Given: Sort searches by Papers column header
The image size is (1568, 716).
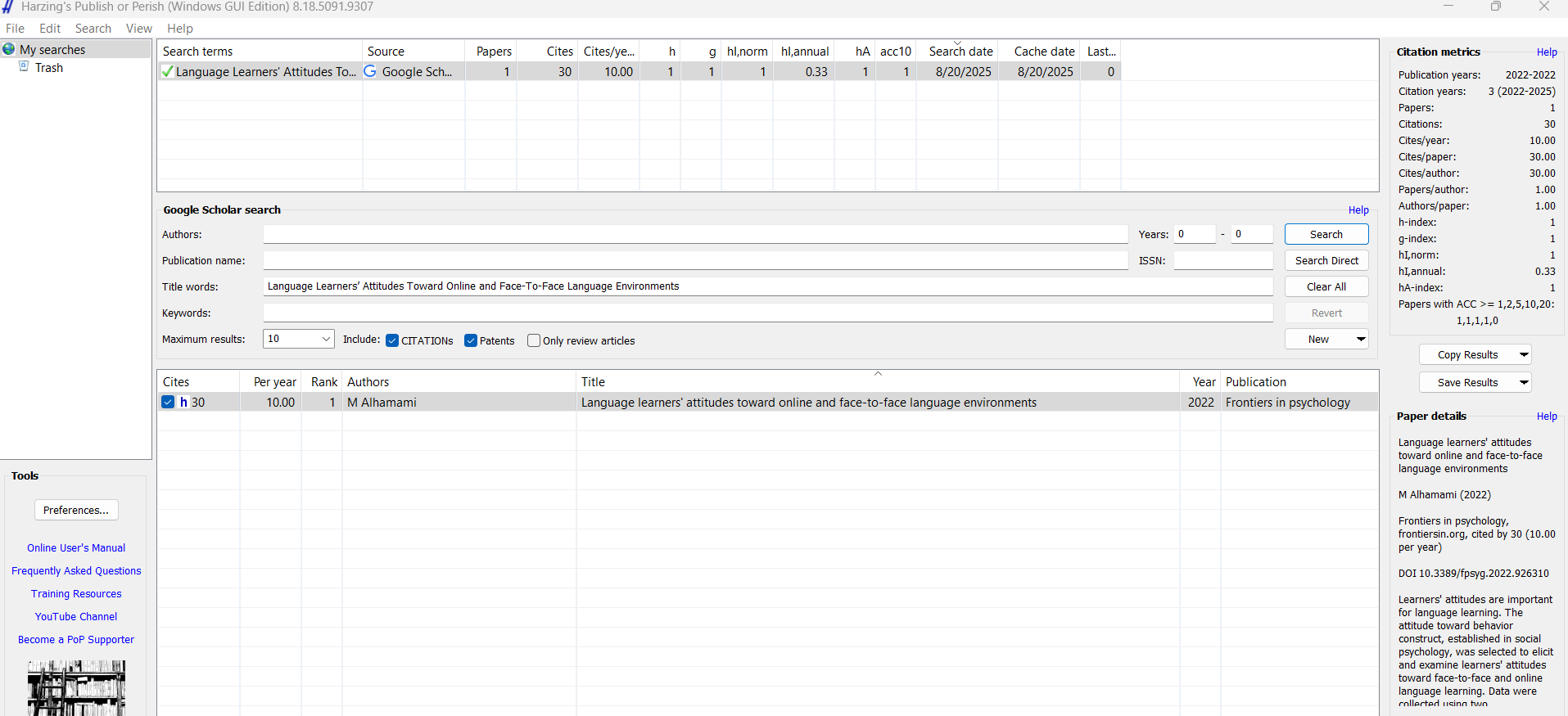Looking at the screenshot, I should tap(491, 51).
